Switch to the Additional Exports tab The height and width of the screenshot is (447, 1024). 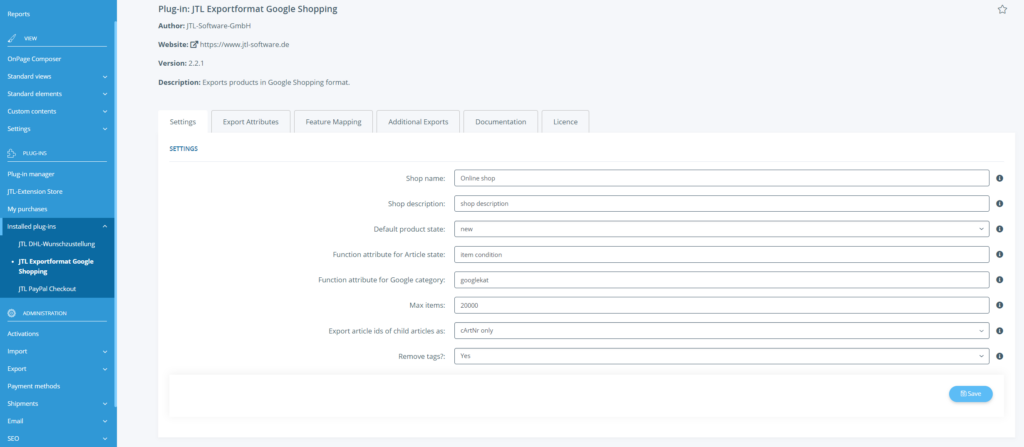pos(418,122)
